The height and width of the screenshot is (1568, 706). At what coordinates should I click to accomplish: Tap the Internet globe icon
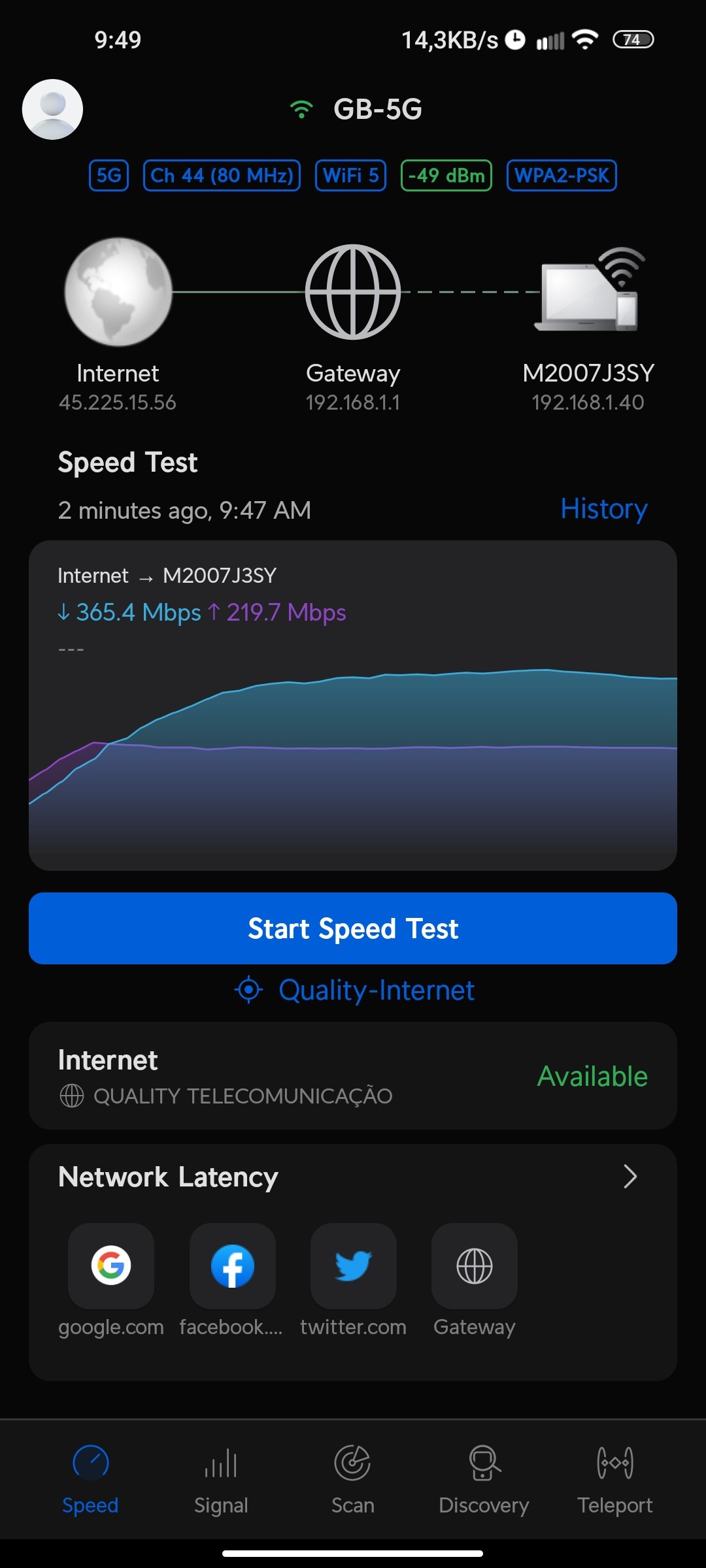118,291
